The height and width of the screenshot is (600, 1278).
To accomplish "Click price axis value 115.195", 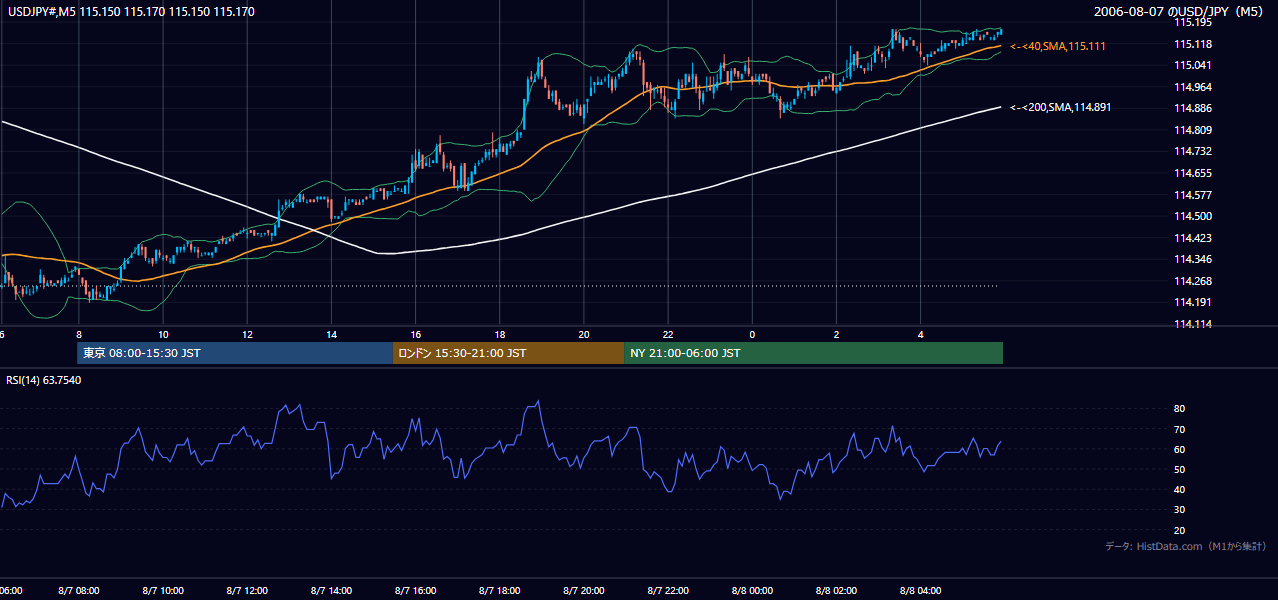I will [x=1193, y=22].
